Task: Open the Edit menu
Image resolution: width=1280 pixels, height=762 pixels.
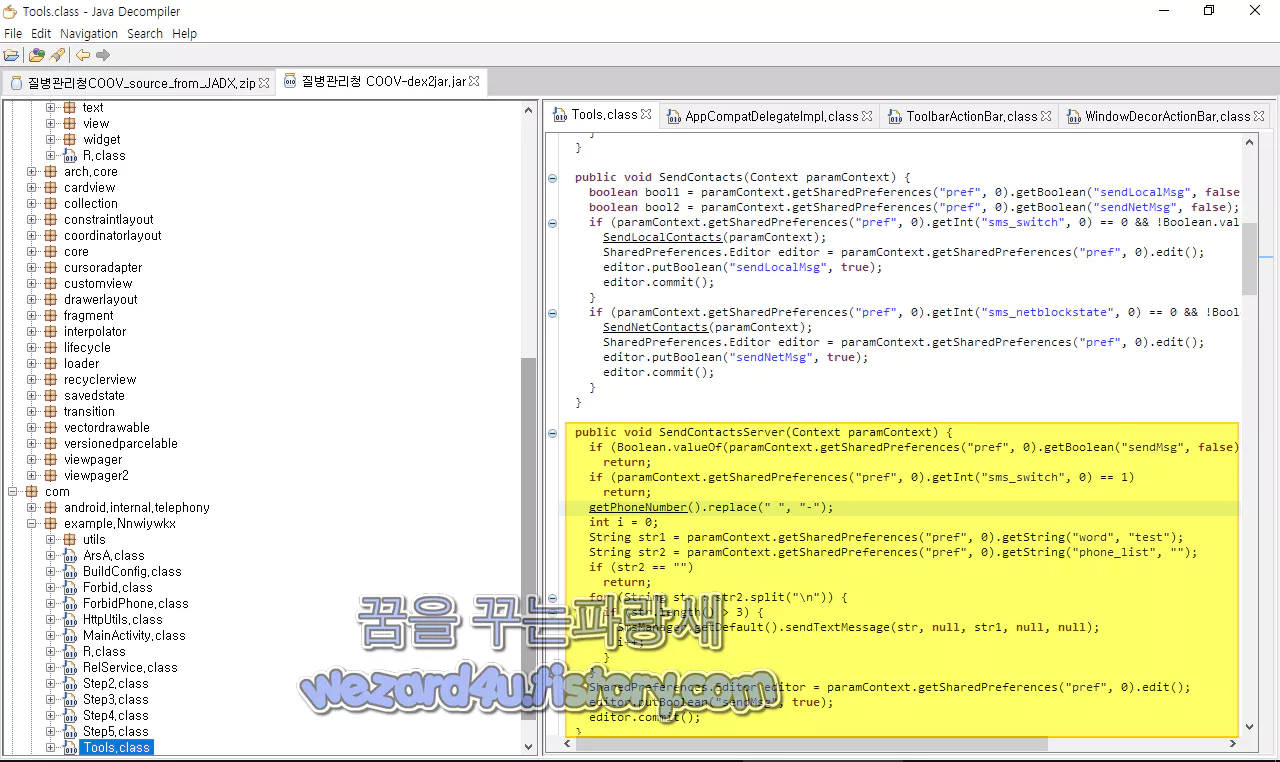Action: point(41,33)
